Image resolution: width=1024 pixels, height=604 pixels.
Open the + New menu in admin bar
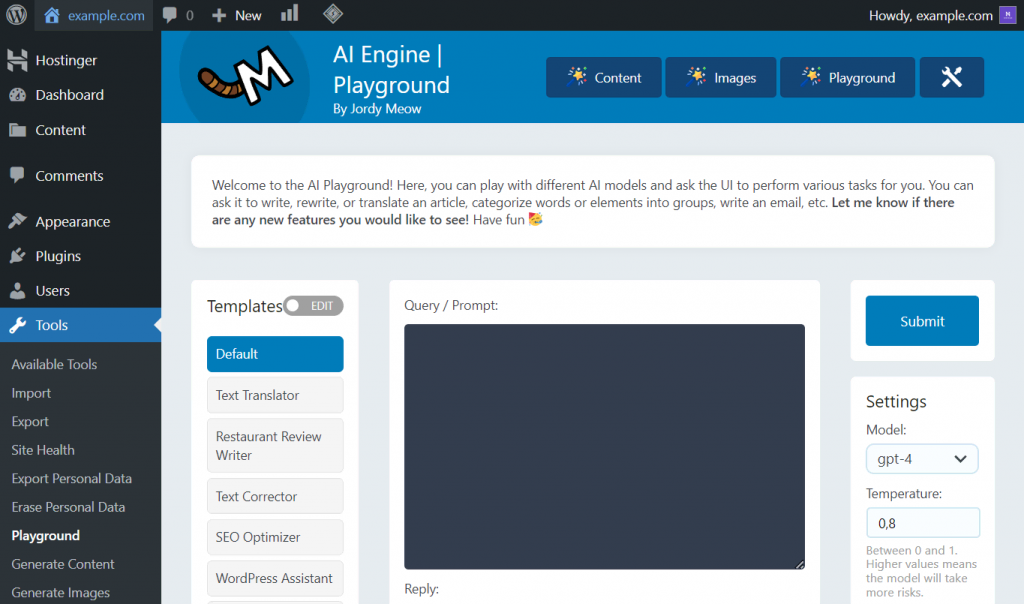[x=236, y=14]
